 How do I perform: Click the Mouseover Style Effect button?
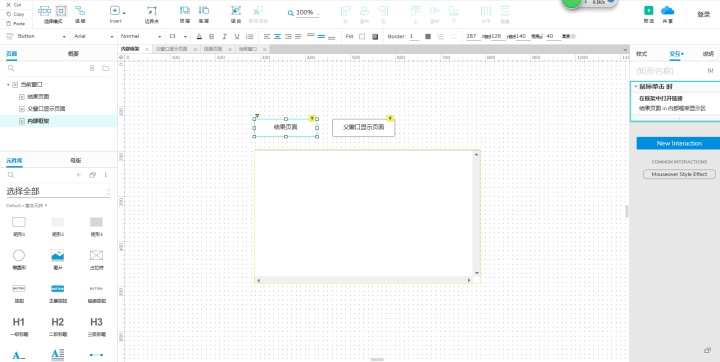click(x=679, y=174)
